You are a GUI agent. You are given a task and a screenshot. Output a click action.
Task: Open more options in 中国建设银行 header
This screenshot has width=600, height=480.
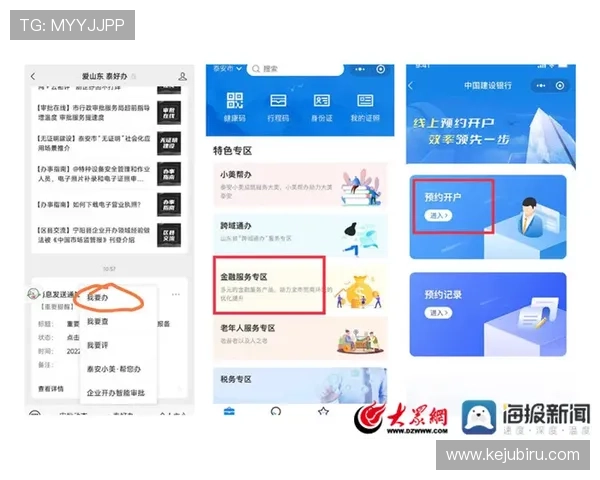pyautogui.click(x=541, y=86)
